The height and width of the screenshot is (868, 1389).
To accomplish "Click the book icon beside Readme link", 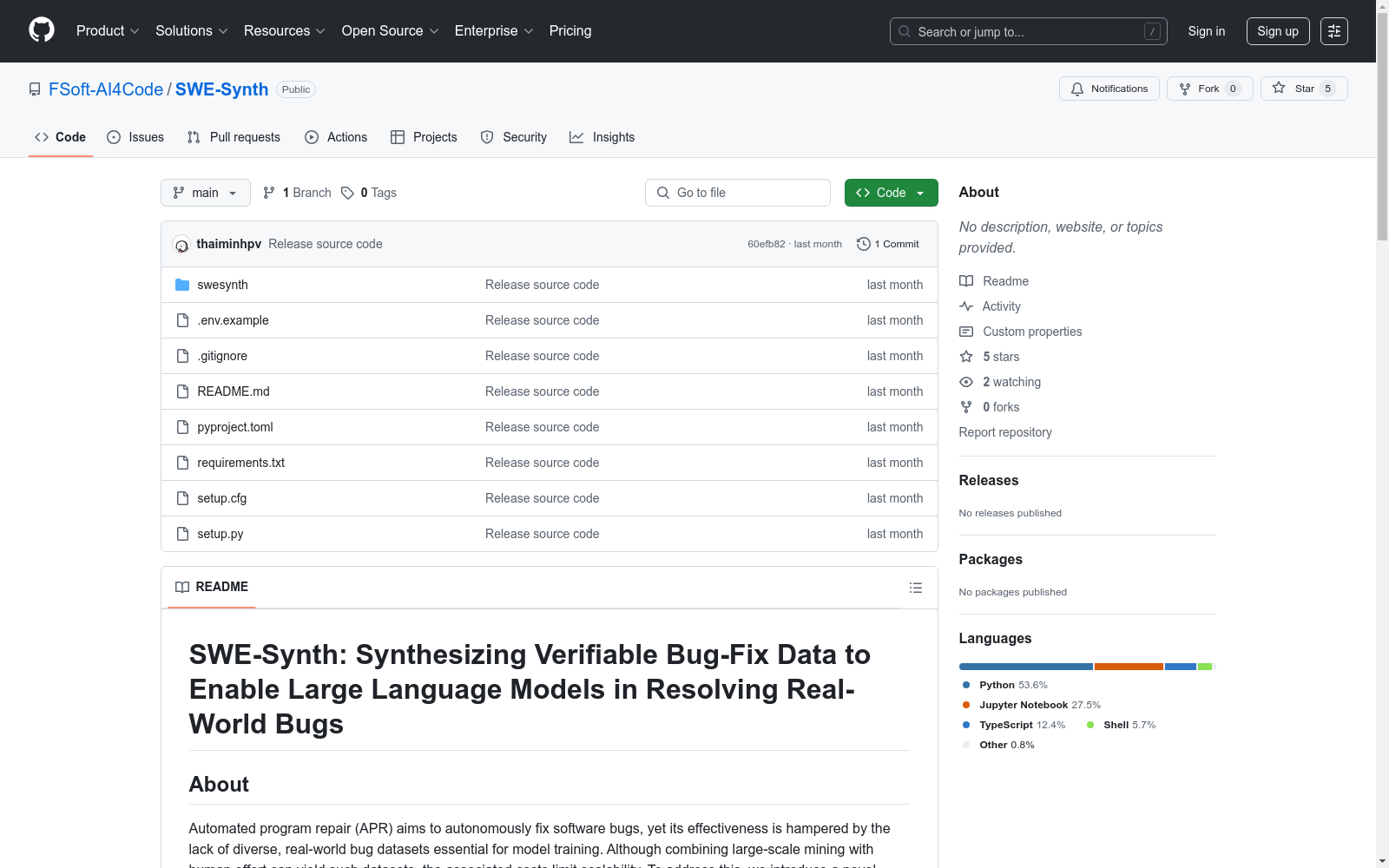I will [x=966, y=281].
